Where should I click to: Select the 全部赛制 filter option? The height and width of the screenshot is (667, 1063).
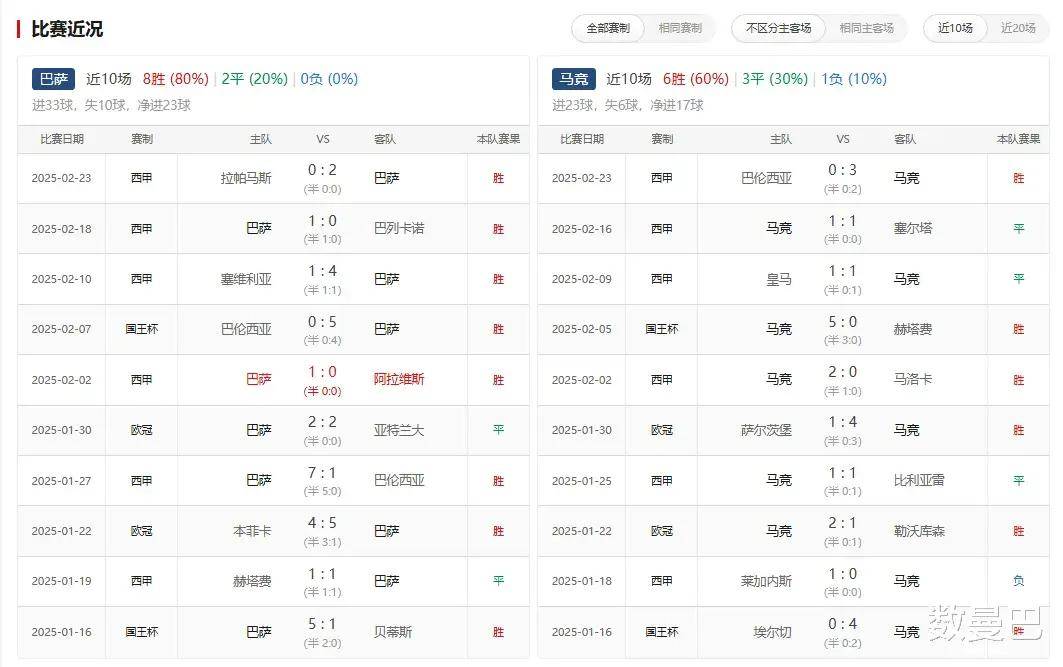[608, 28]
